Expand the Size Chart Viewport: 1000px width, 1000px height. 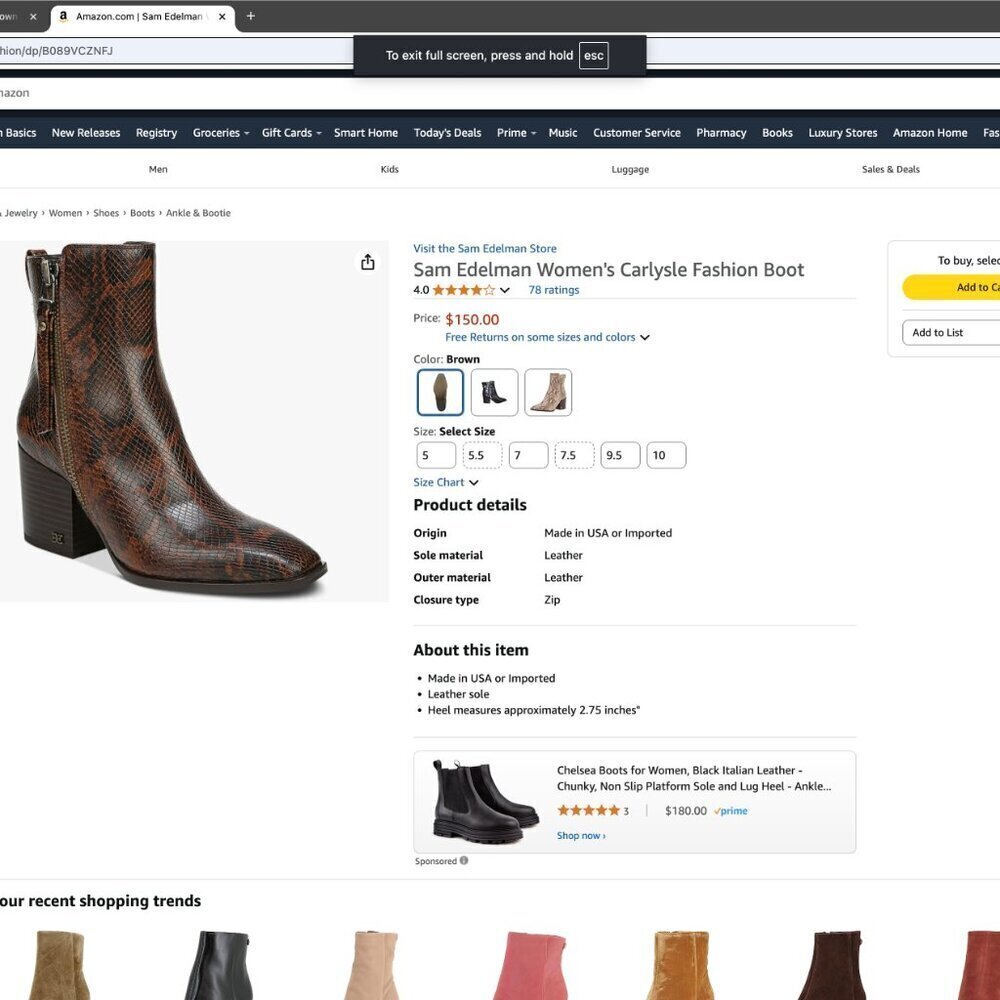point(446,482)
